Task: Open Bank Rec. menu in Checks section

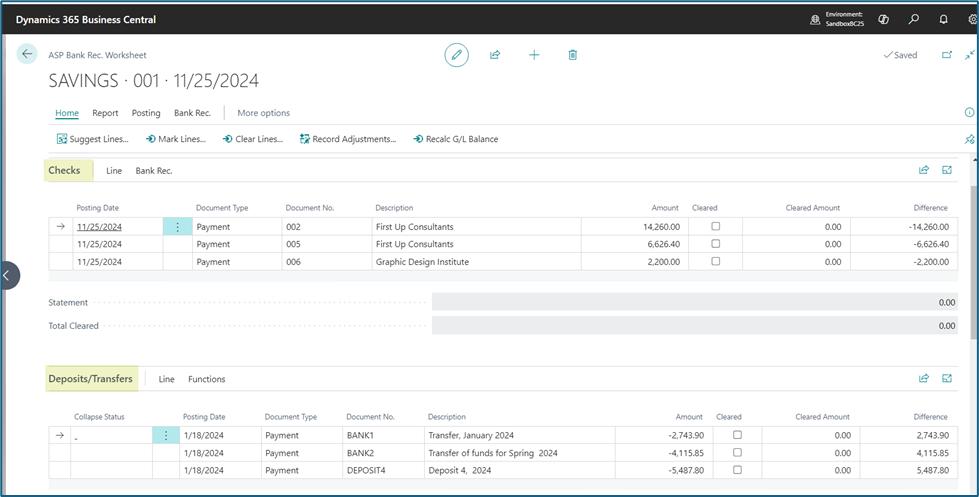Action: tap(154, 170)
